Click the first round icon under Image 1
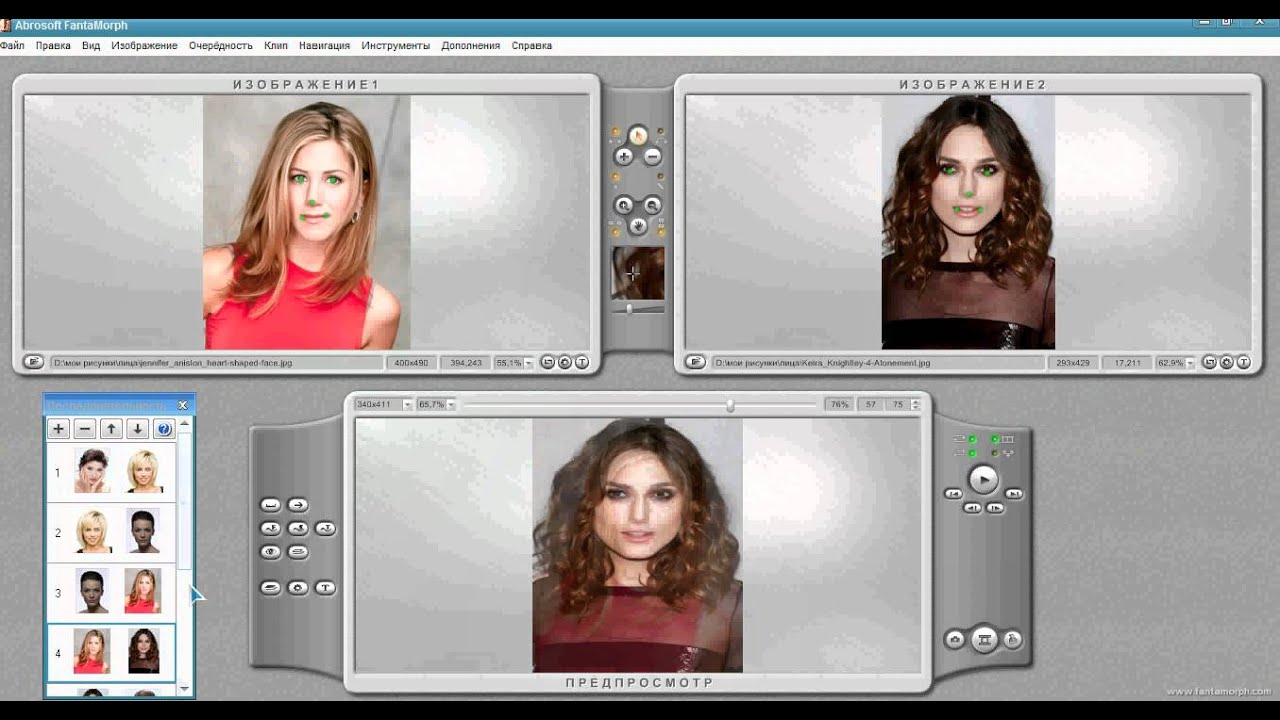The width and height of the screenshot is (1280, 720). (548, 362)
